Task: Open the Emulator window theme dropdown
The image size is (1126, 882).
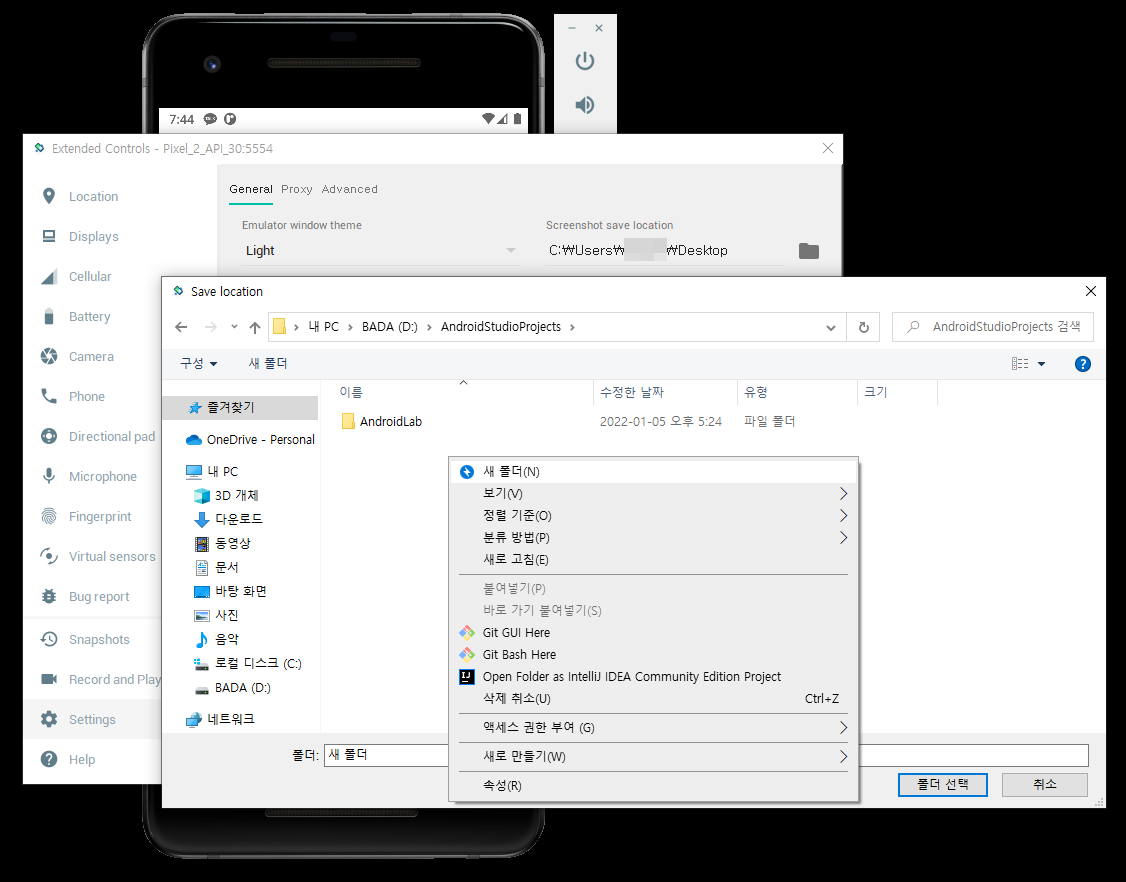Action: pyautogui.click(x=379, y=251)
